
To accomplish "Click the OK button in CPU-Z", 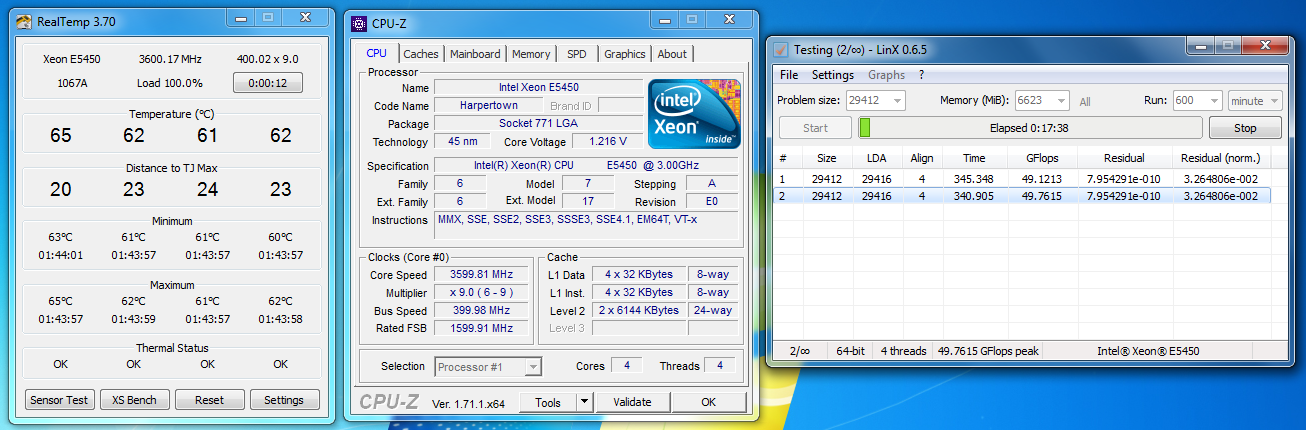I will coord(709,402).
